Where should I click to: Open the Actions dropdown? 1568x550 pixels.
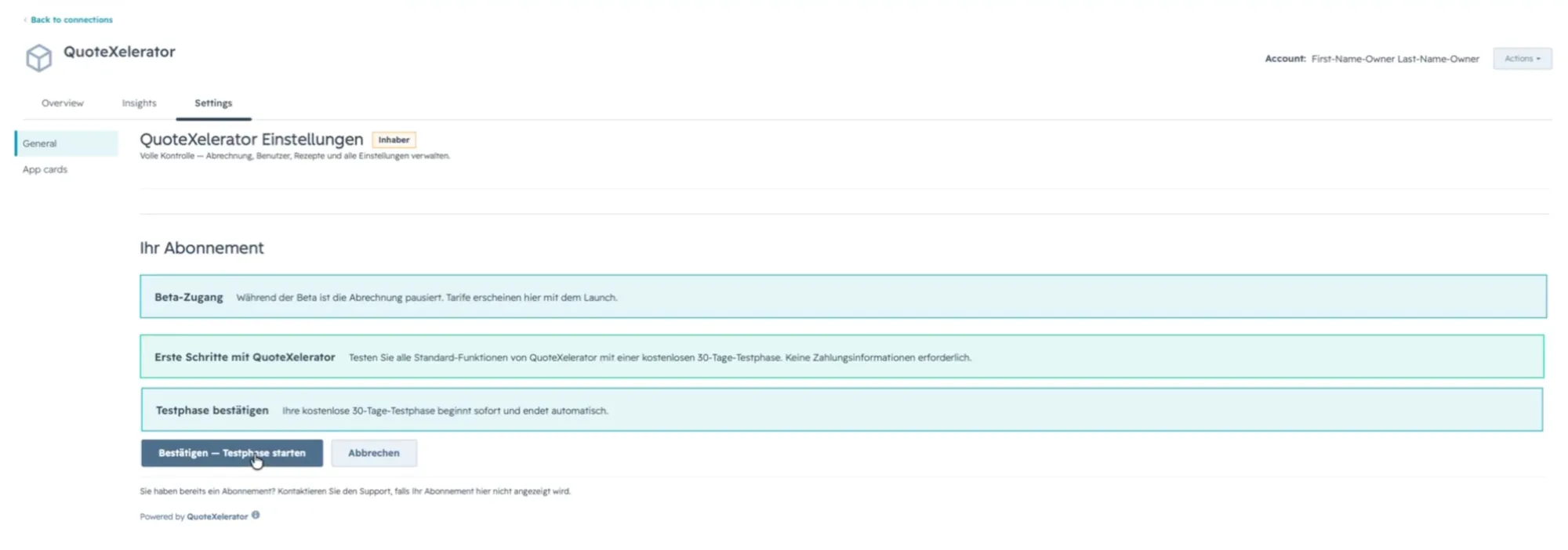[x=1522, y=59]
